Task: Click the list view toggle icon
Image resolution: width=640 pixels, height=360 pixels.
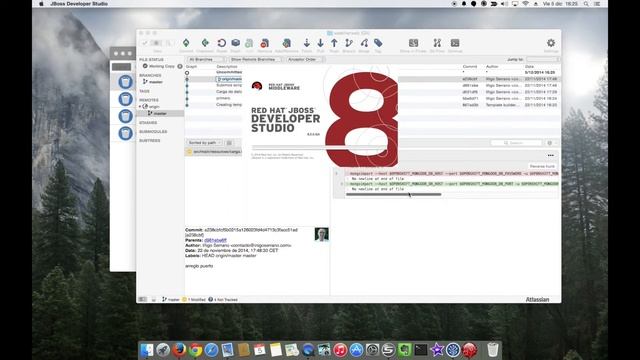Action: (x=229, y=143)
